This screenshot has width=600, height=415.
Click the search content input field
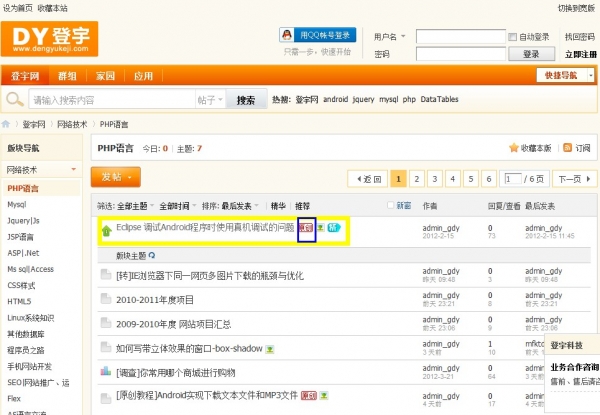(x=112, y=99)
